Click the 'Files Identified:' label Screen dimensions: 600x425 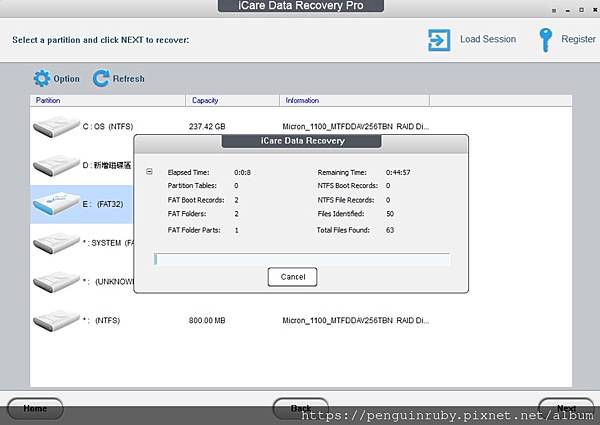click(x=341, y=214)
